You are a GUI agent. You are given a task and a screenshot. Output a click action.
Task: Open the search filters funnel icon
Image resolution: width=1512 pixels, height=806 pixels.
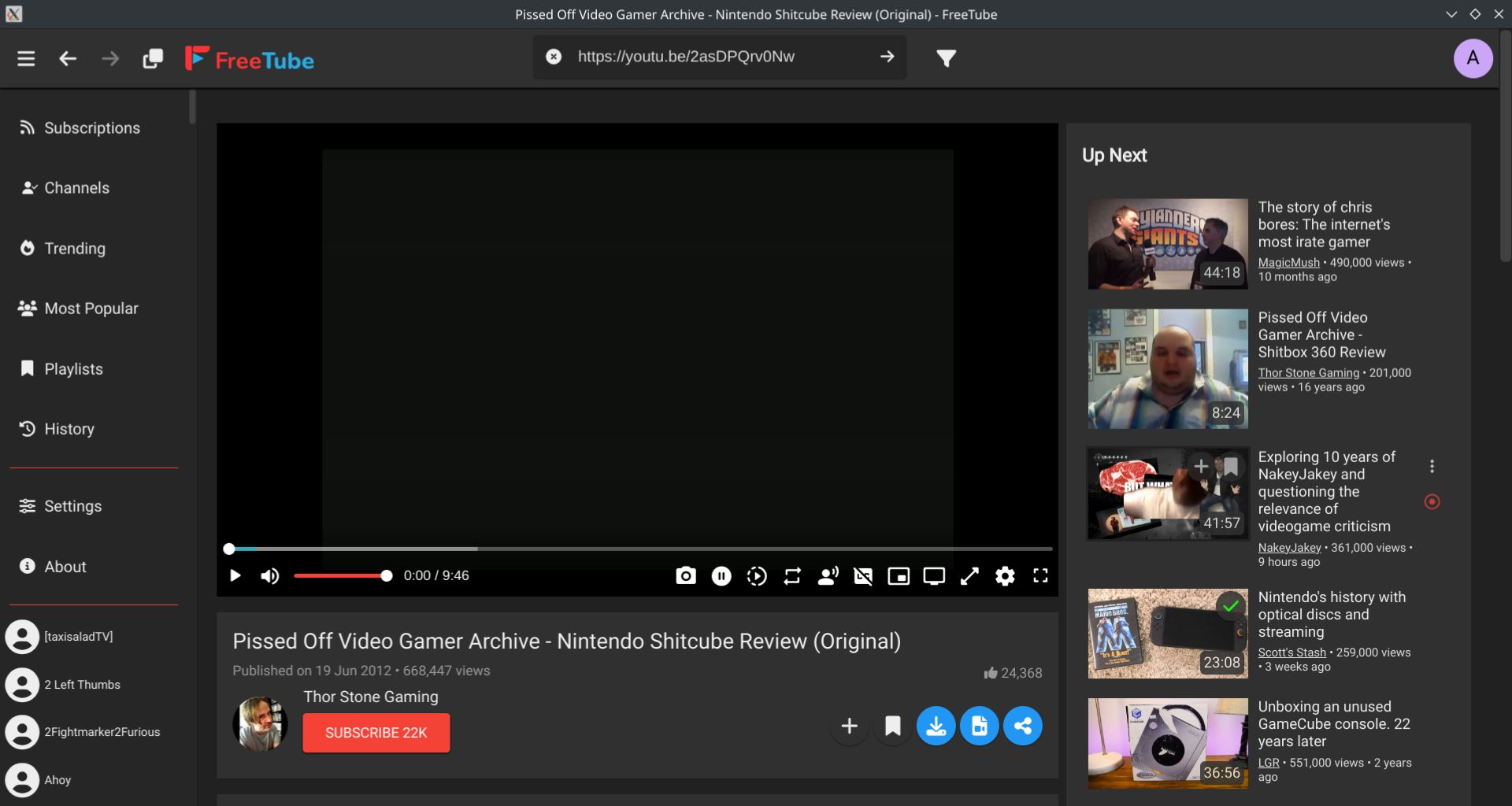[x=946, y=57]
